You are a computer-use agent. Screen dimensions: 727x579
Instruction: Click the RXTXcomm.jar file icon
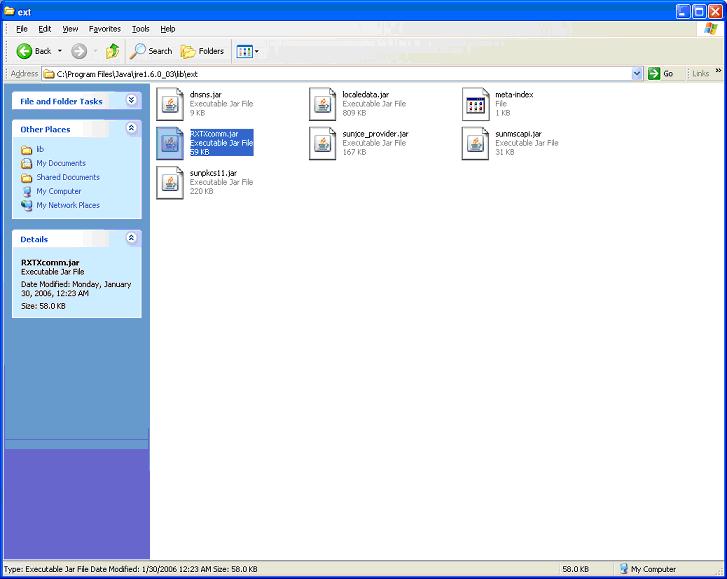click(170, 143)
